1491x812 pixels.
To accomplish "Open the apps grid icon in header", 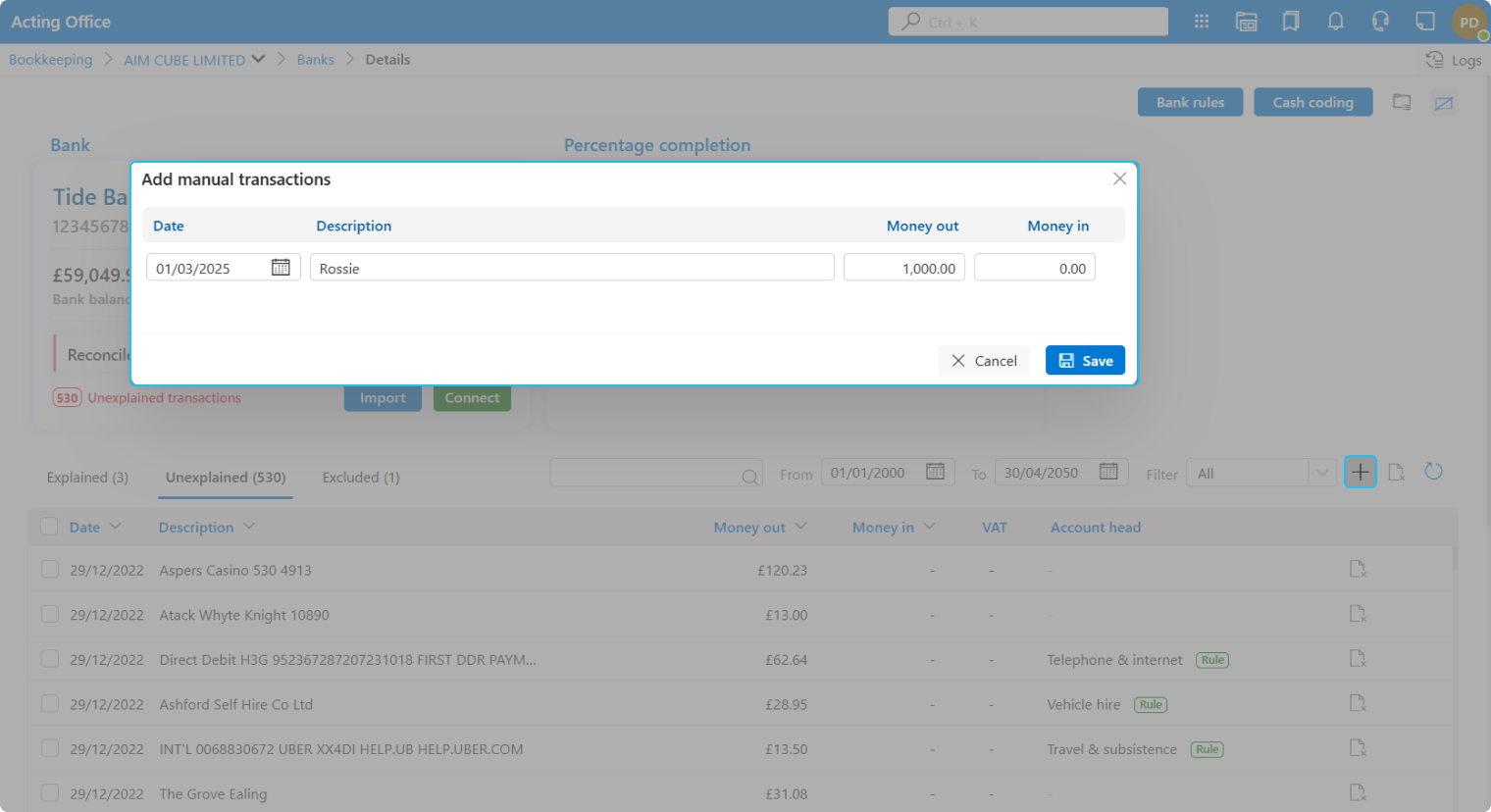I will click(1202, 22).
